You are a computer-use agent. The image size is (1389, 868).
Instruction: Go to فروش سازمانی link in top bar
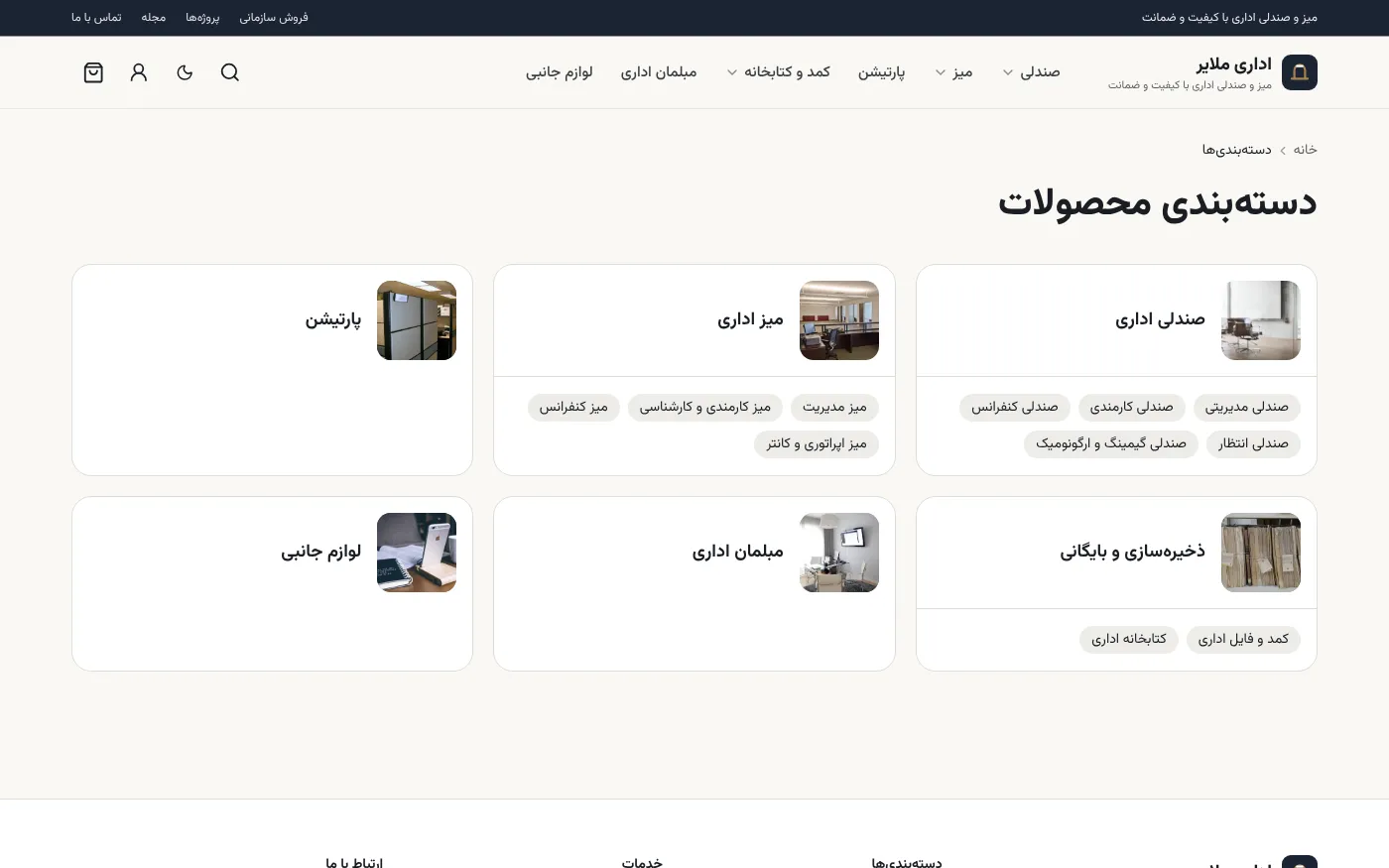coord(274,18)
